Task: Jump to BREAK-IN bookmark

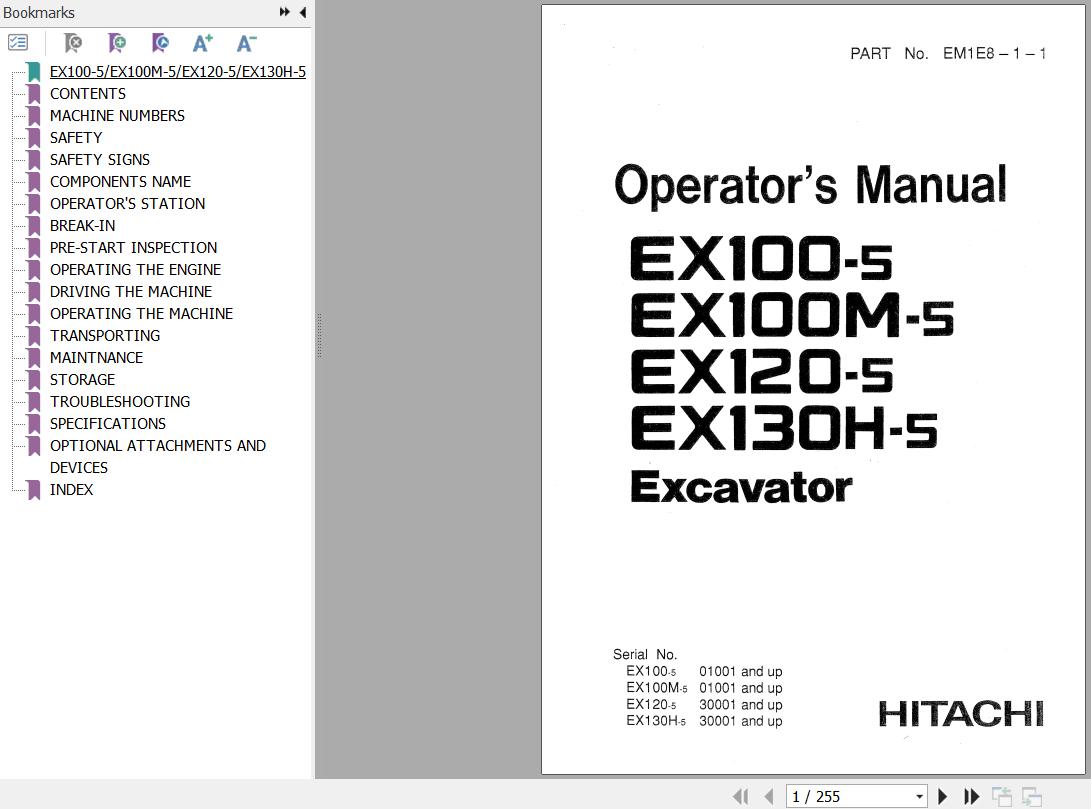Action: [82, 225]
